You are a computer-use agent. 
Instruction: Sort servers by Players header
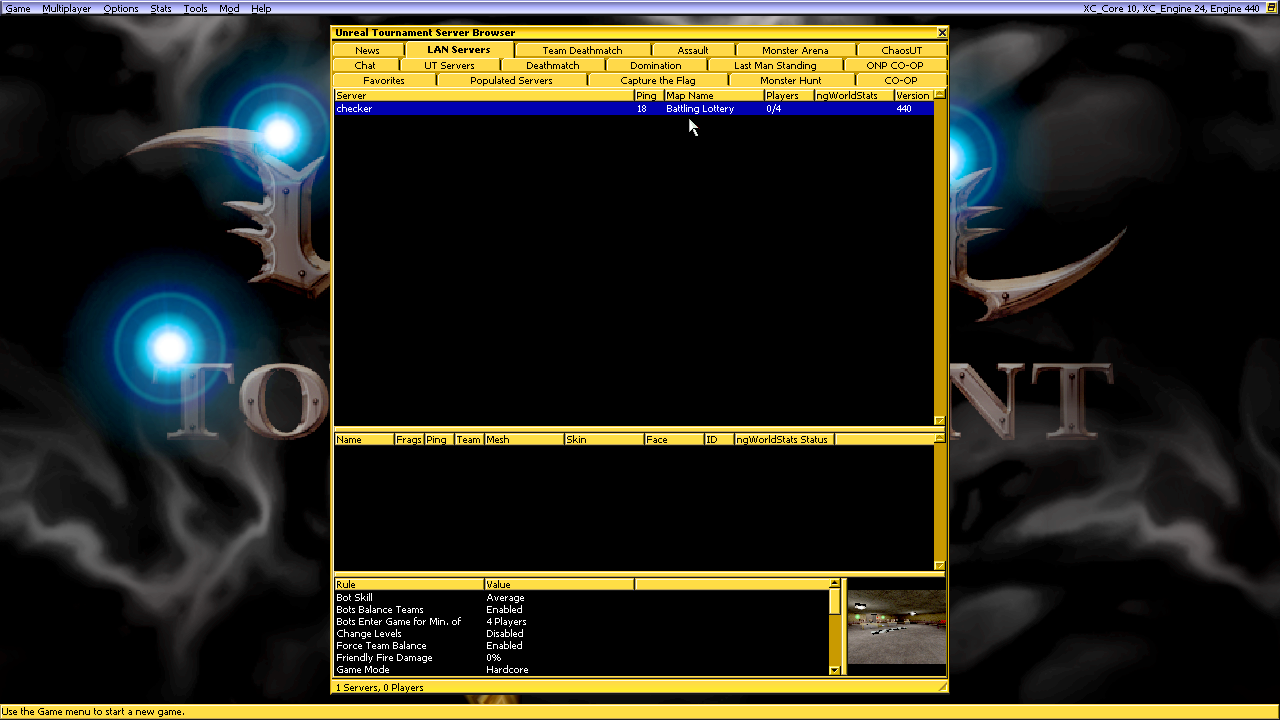789,95
